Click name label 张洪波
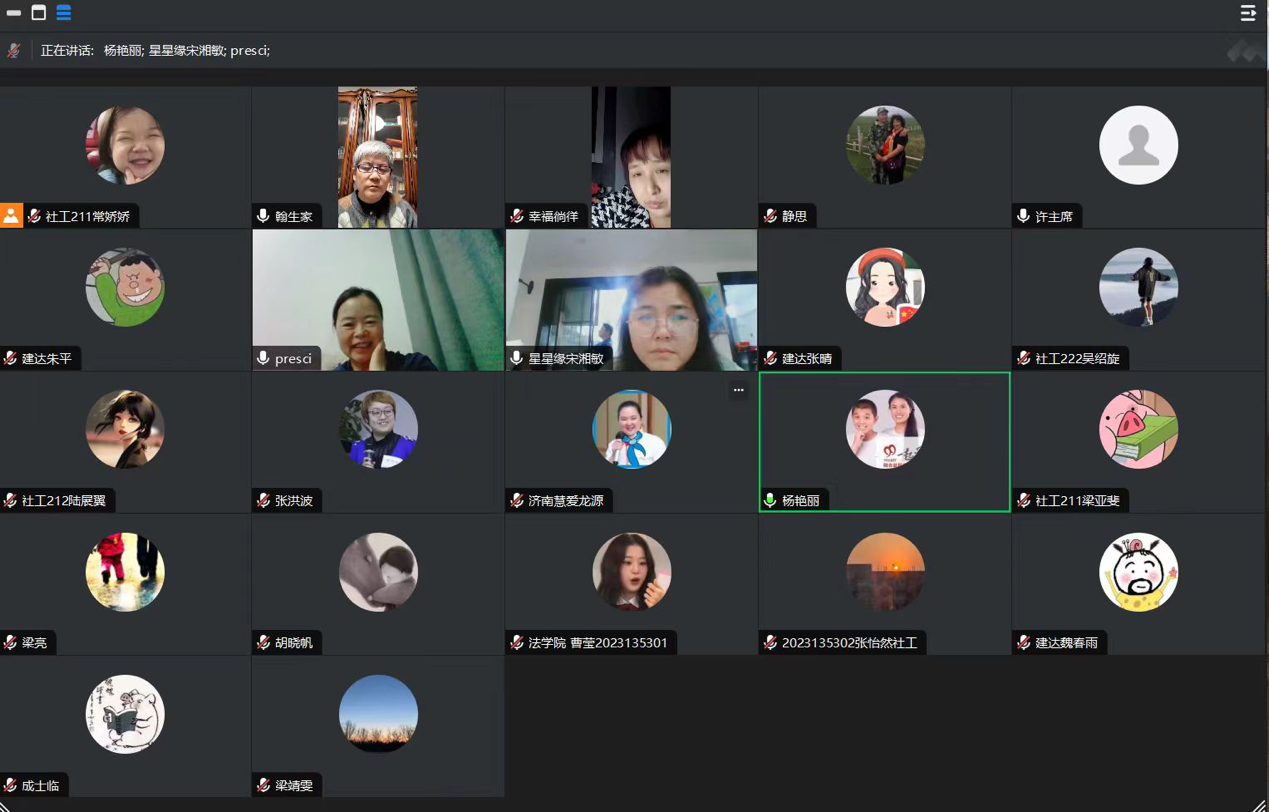This screenshot has height=812, width=1269. (294, 500)
